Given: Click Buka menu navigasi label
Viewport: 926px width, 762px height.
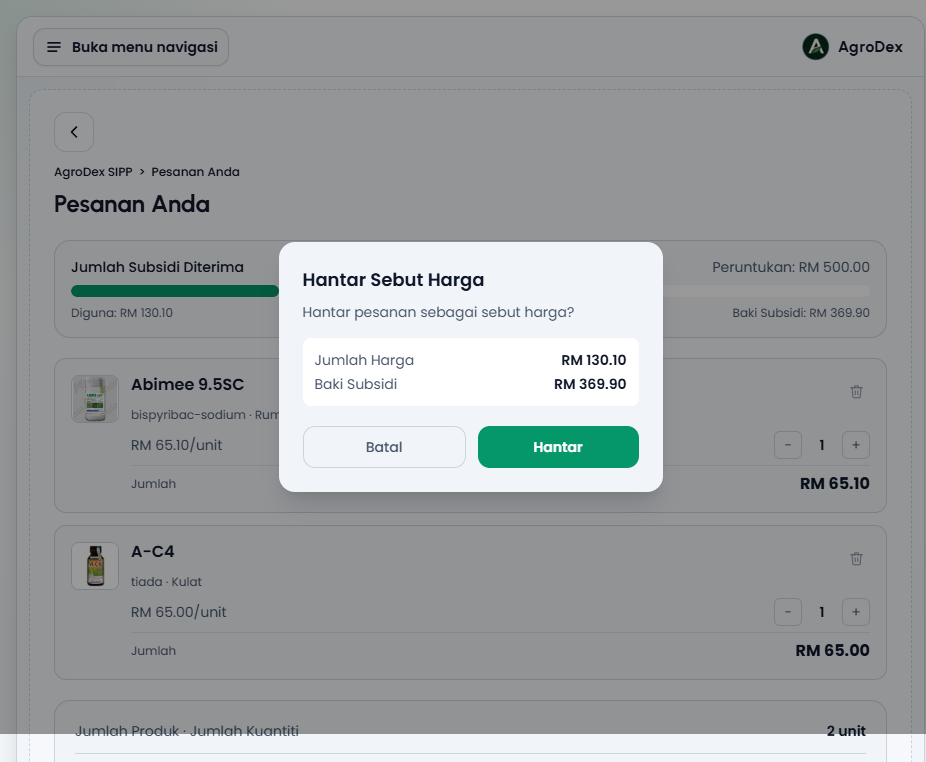Looking at the screenshot, I should click(145, 47).
